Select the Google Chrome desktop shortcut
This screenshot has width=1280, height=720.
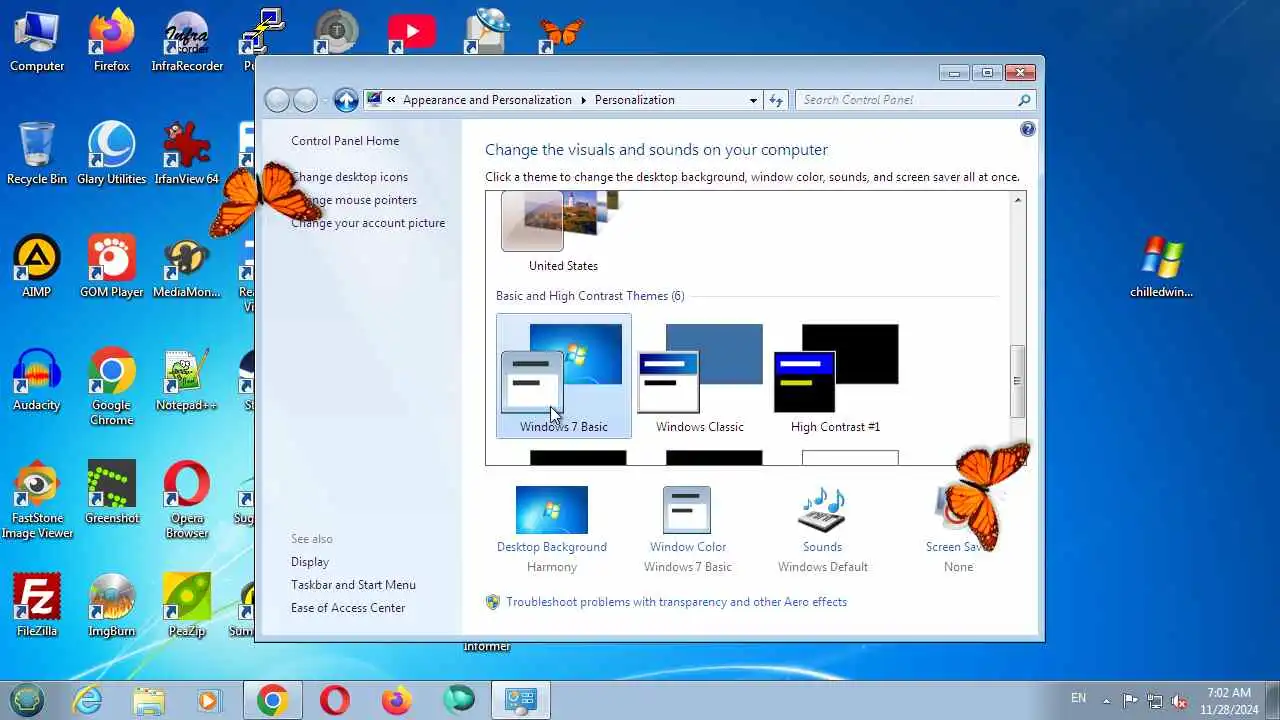112,388
